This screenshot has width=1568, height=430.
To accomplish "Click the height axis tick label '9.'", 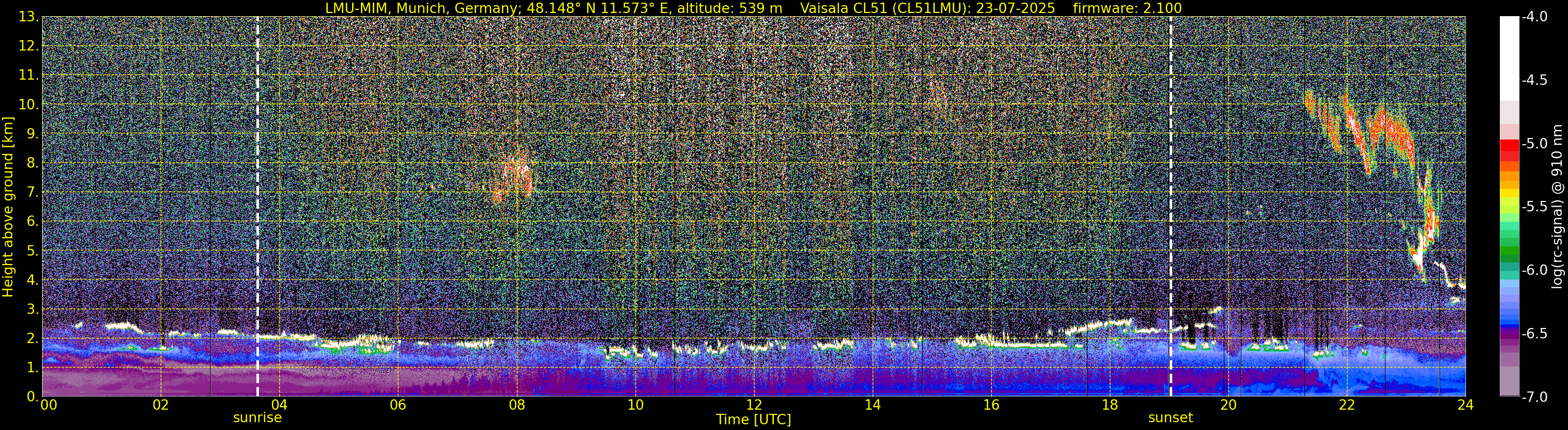I will pos(32,133).
